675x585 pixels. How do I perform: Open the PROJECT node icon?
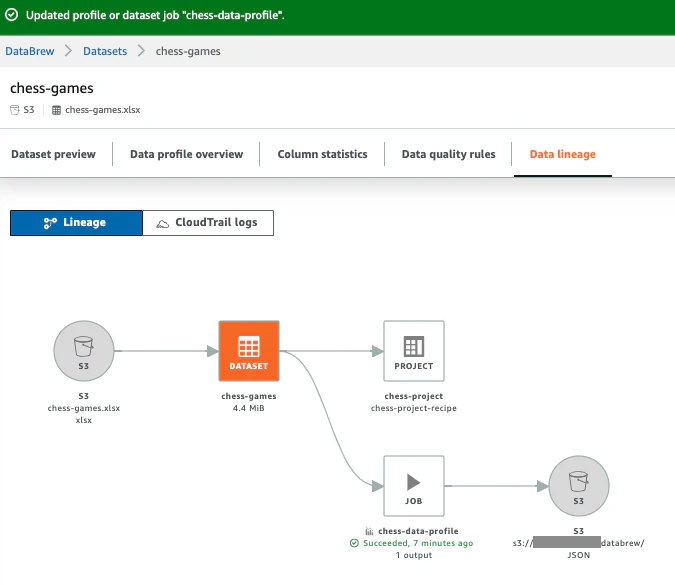point(414,351)
